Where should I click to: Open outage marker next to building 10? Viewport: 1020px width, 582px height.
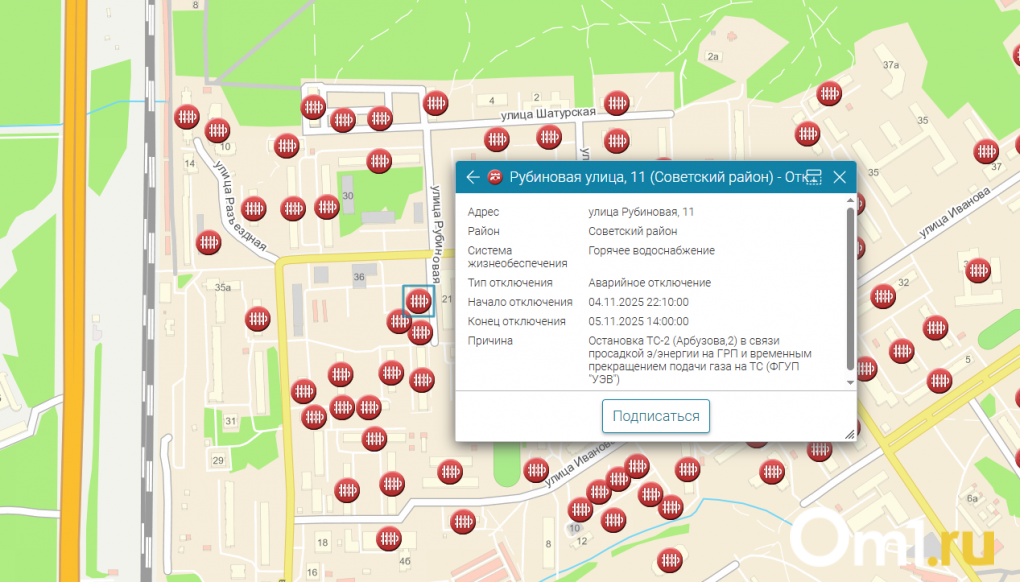pos(218,130)
